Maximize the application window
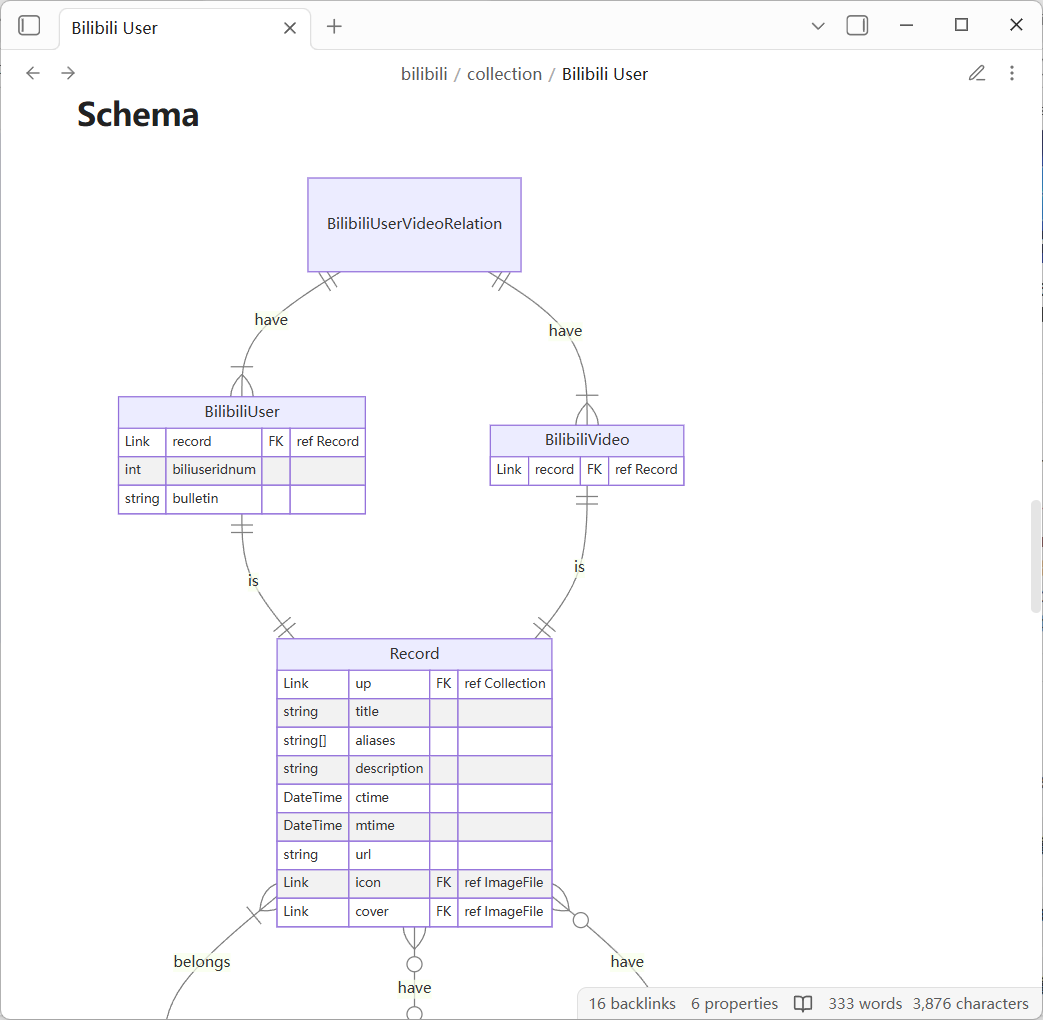This screenshot has width=1043, height=1020. click(961, 26)
